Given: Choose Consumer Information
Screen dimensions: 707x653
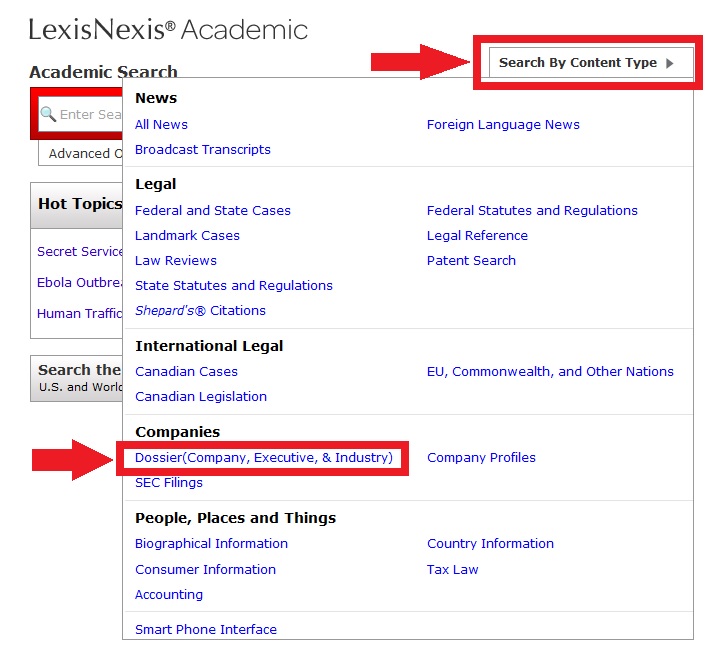Looking at the screenshot, I should point(205,570).
